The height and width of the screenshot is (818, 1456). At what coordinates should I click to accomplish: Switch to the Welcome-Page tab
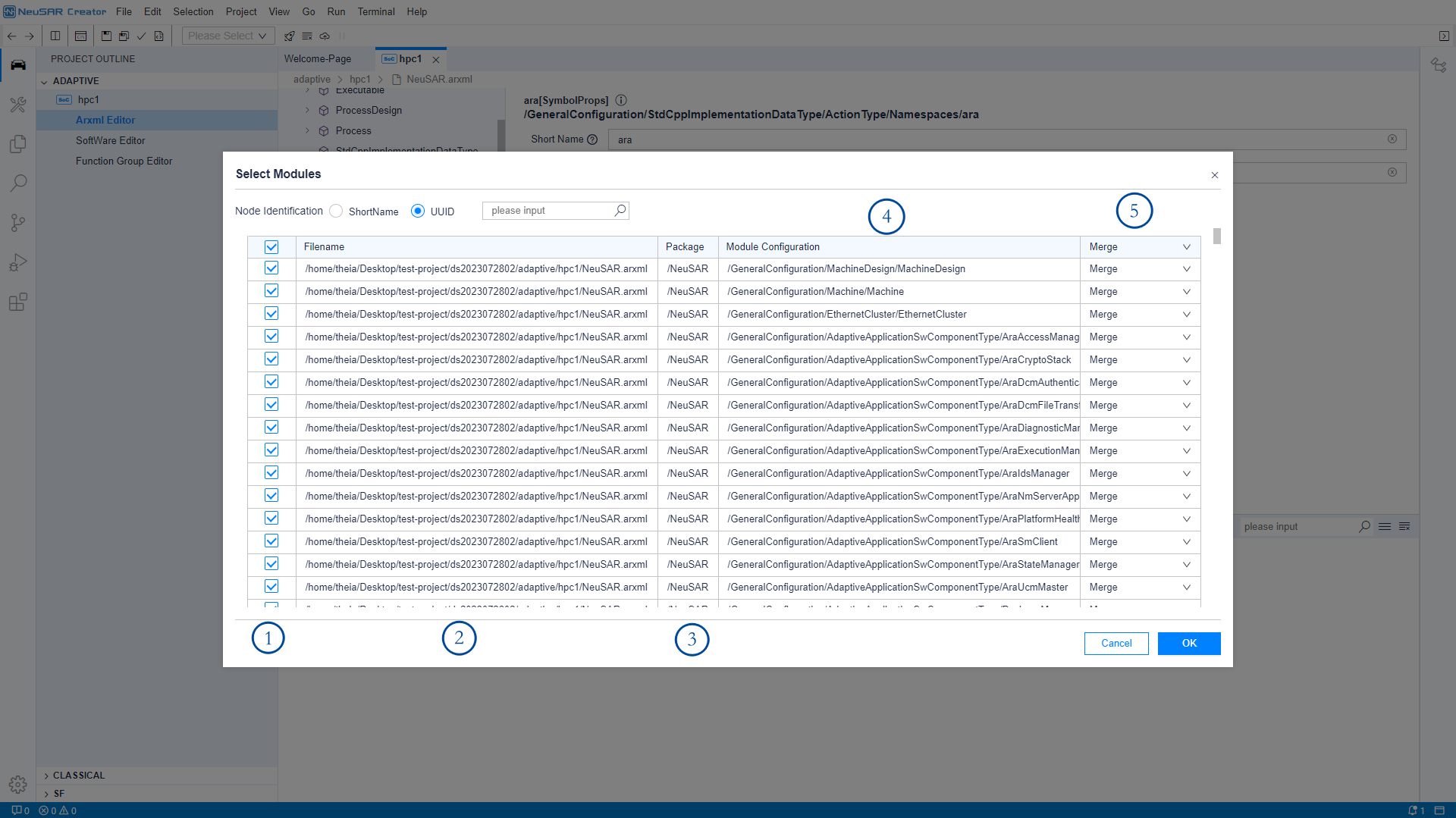click(x=318, y=58)
